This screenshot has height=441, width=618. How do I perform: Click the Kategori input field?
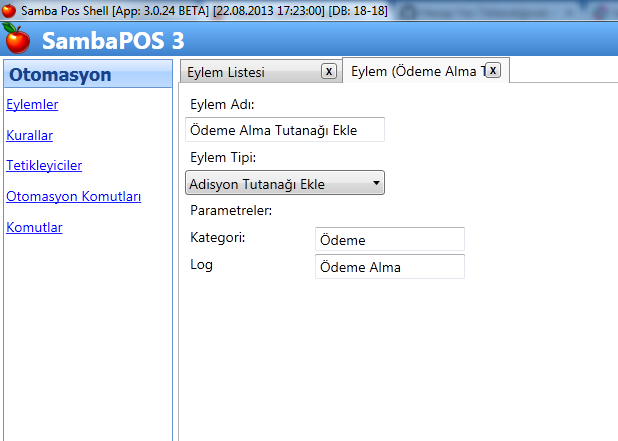390,239
